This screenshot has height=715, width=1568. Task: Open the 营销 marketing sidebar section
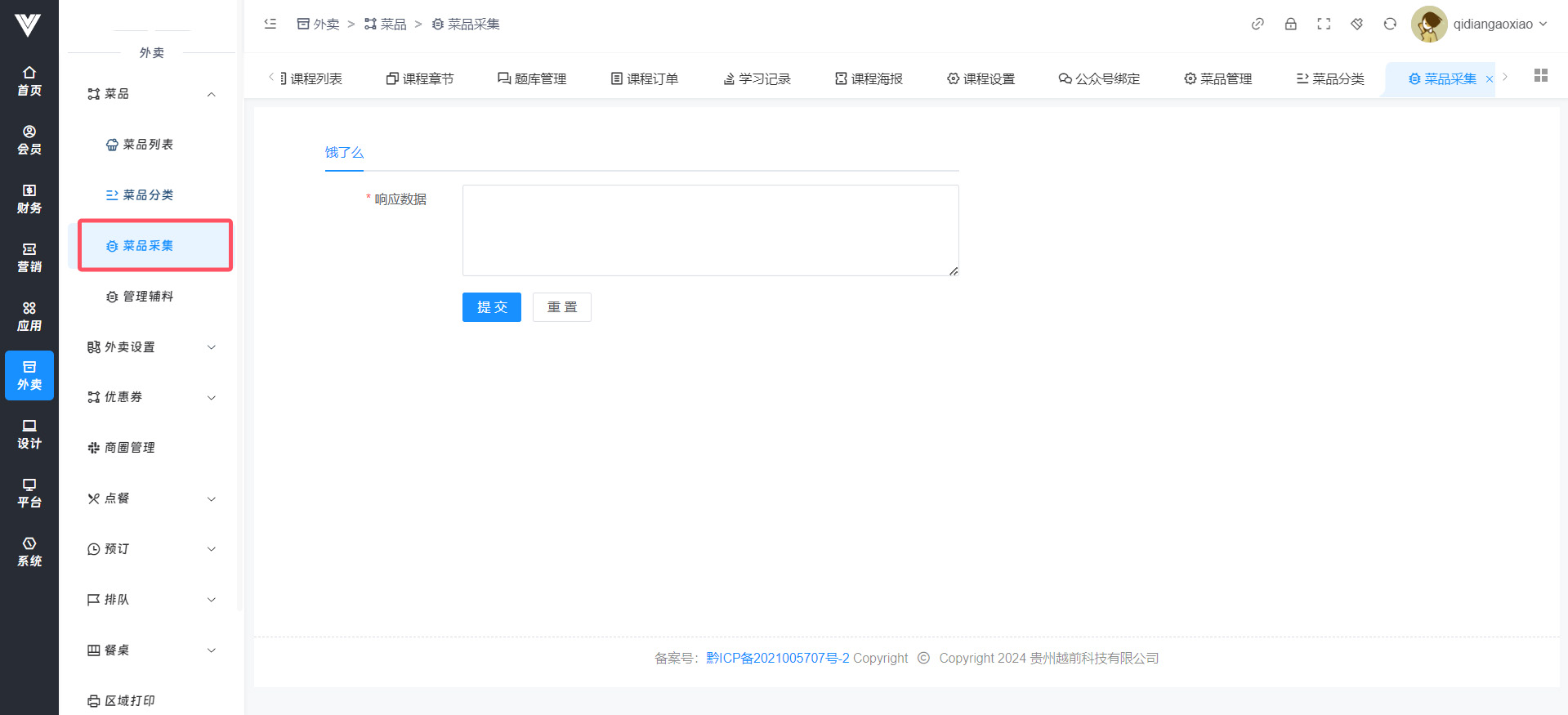(29, 257)
